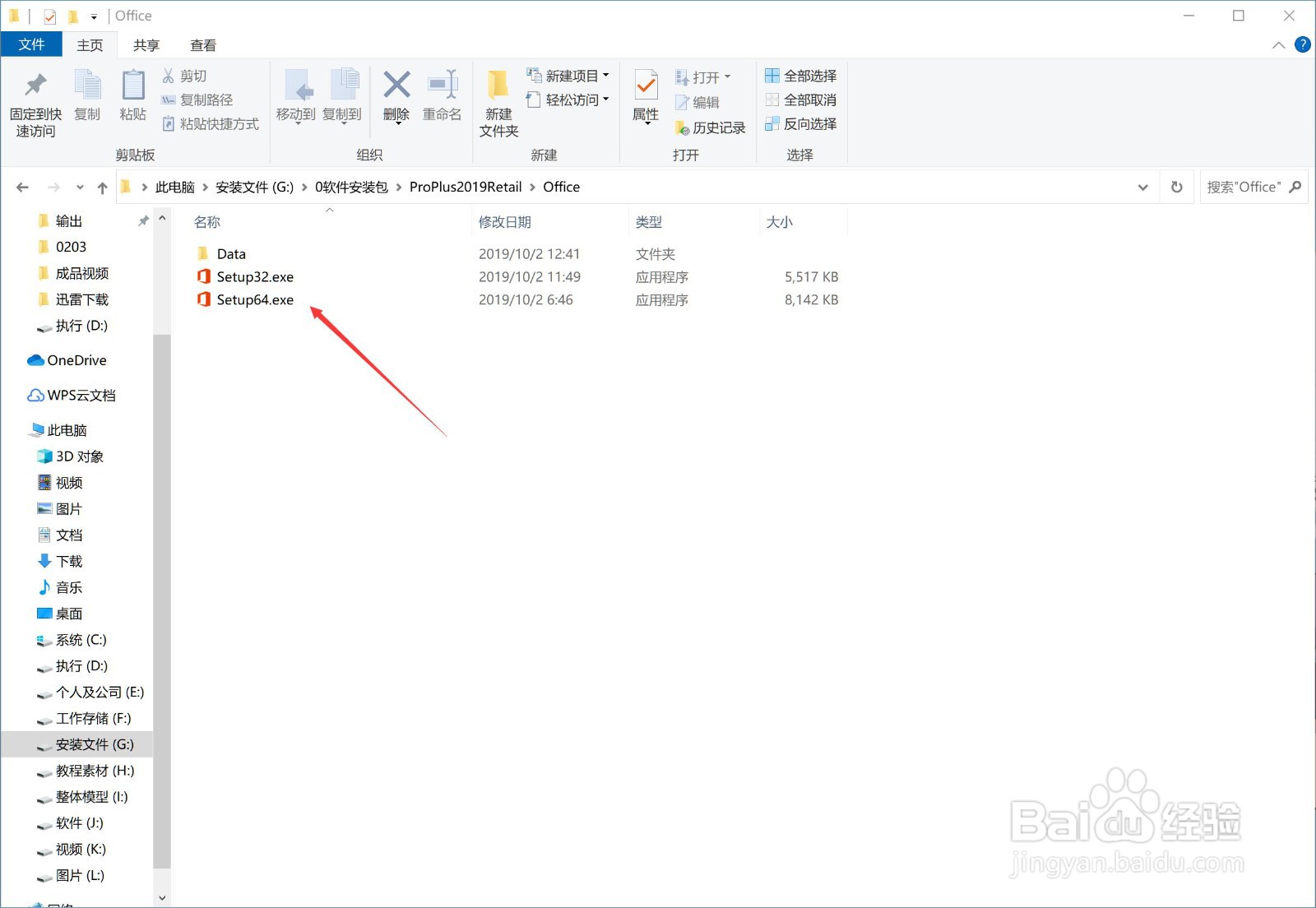Click 0软件安装包 in the breadcrumb

coord(351,187)
